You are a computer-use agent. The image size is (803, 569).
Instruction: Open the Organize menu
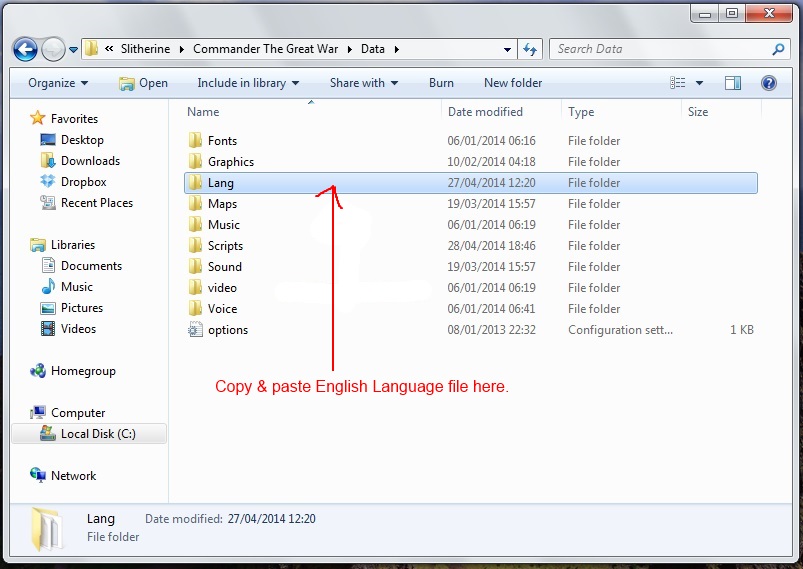tap(58, 83)
